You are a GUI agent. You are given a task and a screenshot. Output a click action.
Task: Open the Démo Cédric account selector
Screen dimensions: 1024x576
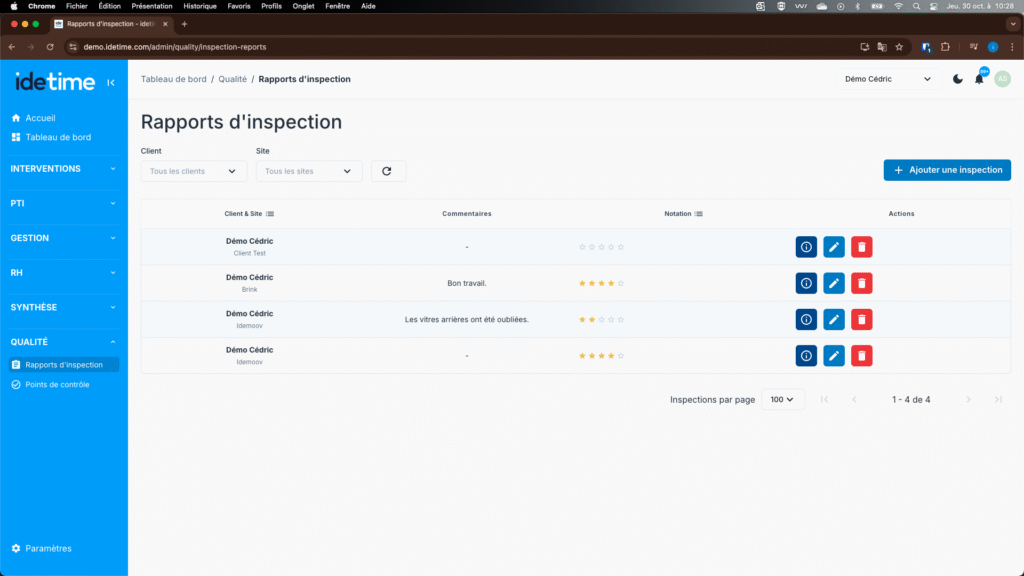click(x=887, y=79)
